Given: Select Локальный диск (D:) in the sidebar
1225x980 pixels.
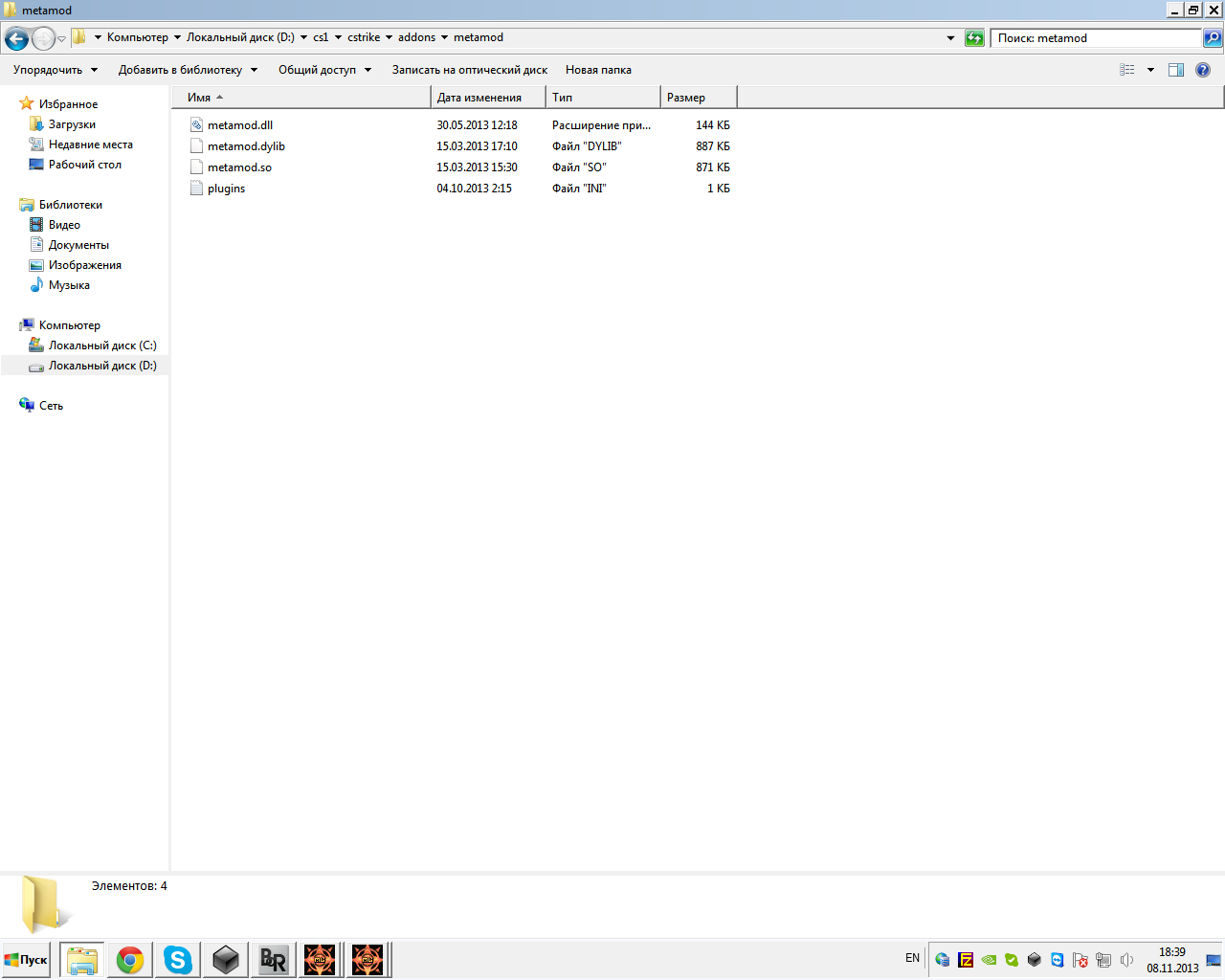Looking at the screenshot, I should click(102, 366).
